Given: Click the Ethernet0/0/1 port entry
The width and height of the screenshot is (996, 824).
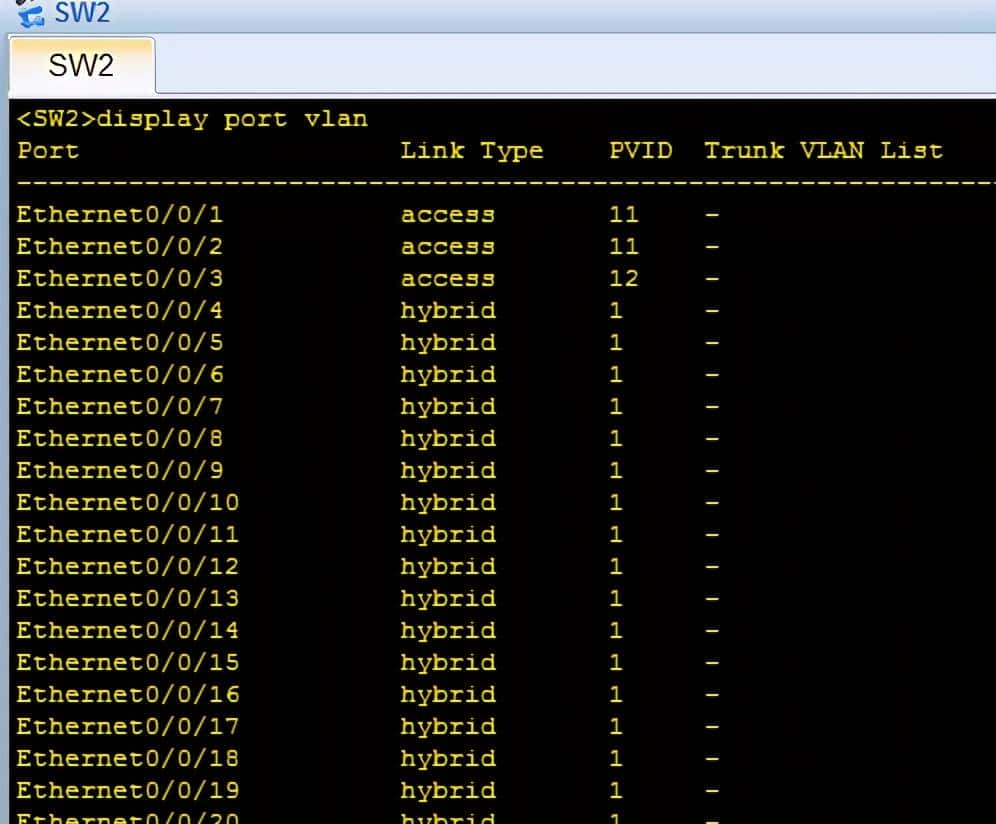Looking at the screenshot, I should [x=119, y=215].
